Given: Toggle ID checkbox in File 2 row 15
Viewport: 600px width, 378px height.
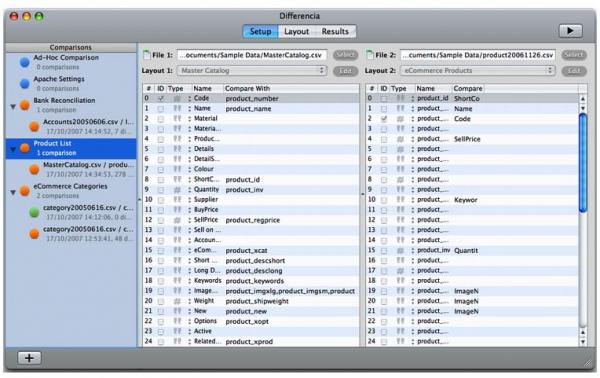Looking at the screenshot, I should pos(384,251).
